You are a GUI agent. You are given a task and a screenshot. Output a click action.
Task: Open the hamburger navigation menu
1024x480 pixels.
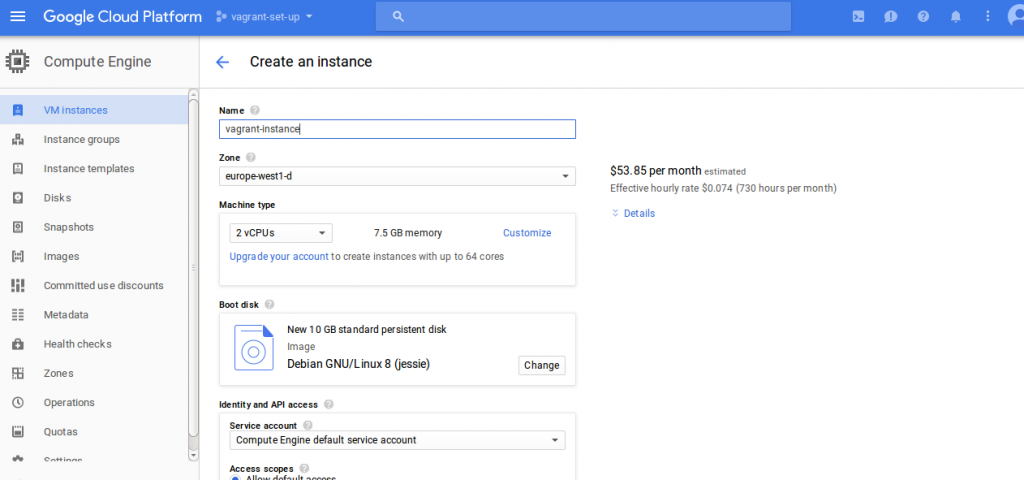[18, 16]
